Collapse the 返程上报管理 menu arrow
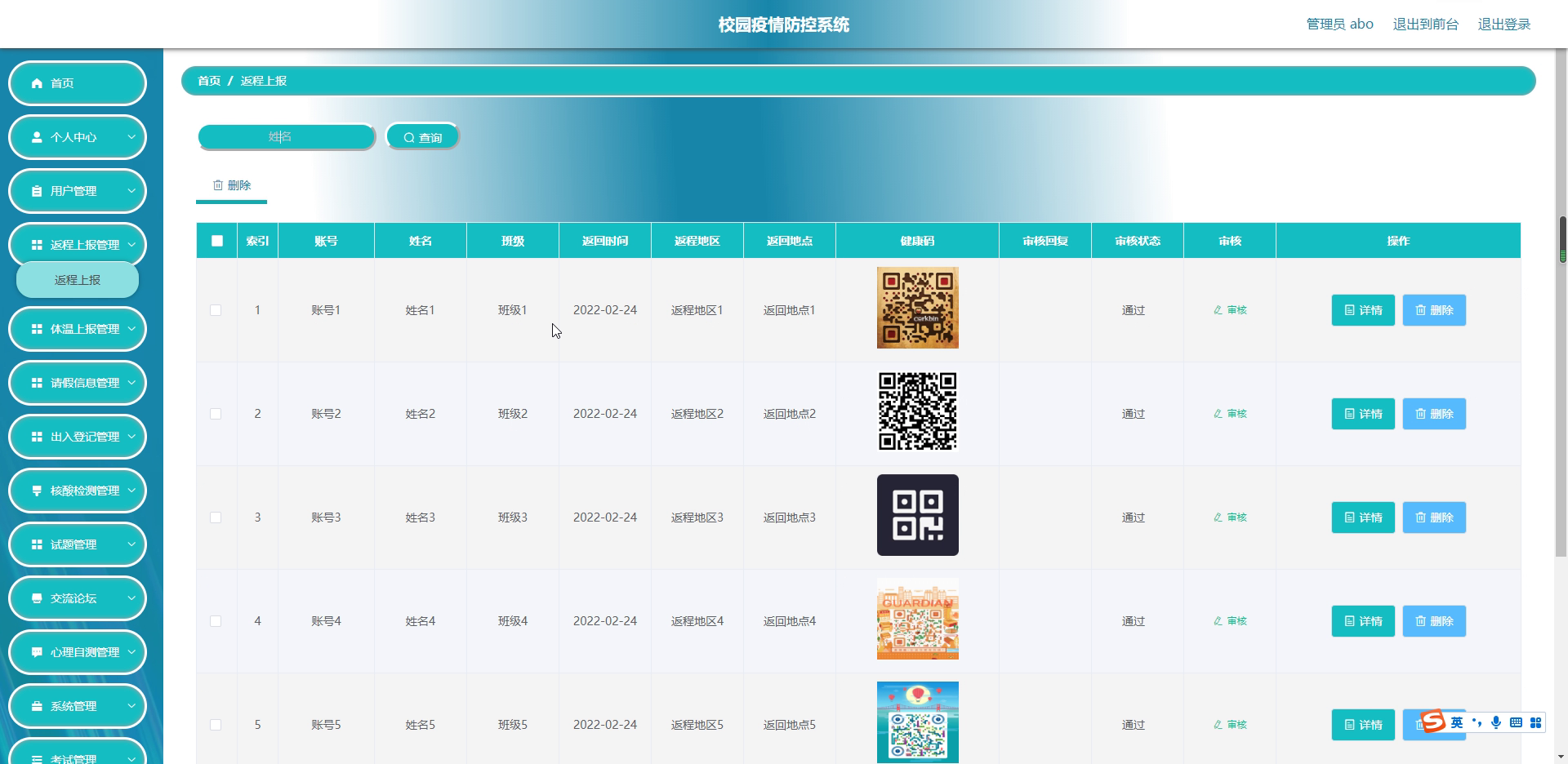This screenshot has width=1568, height=764. tap(131, 245)
